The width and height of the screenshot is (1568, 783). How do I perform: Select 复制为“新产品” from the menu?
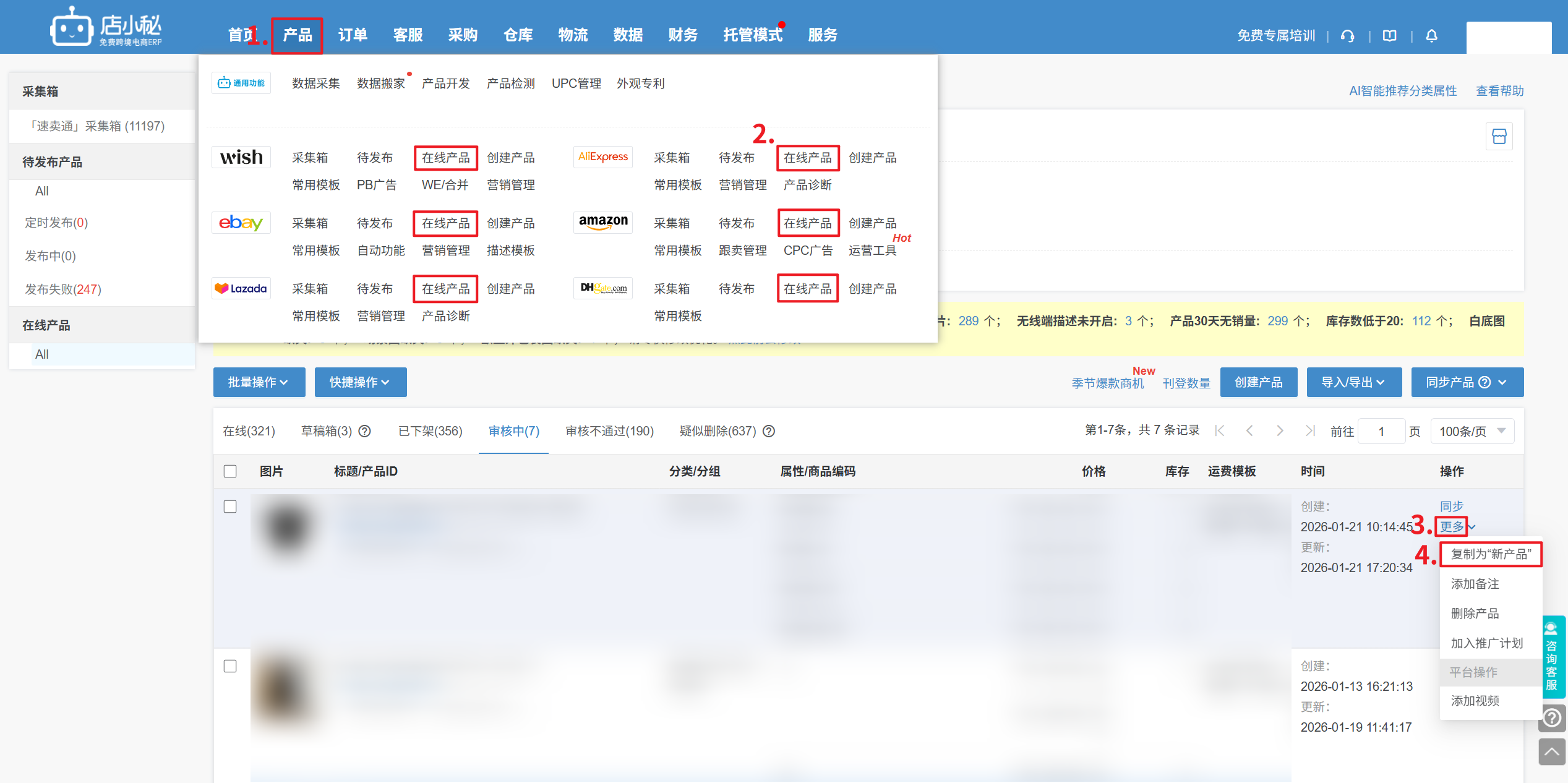pyautogui.click(x=1490, y=554)
